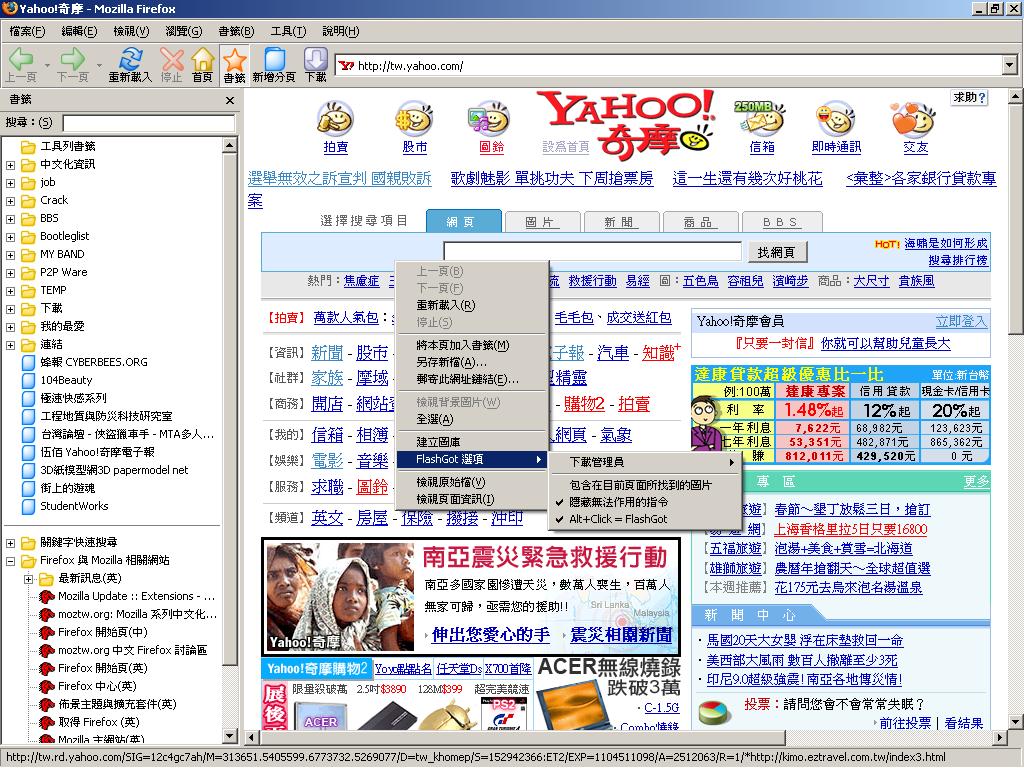This screenshot has height=768, width=1024.
Task: Close the bookmarks sidebar panel
Action: [x=230, y=100]
